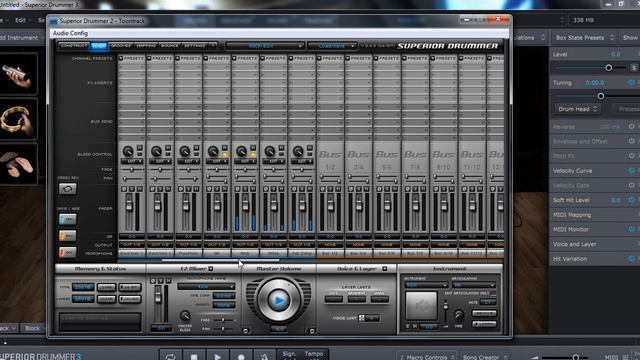Click the small button left of Master Volume dial
This screenshot has width=640, height=360.
[246, 331]
